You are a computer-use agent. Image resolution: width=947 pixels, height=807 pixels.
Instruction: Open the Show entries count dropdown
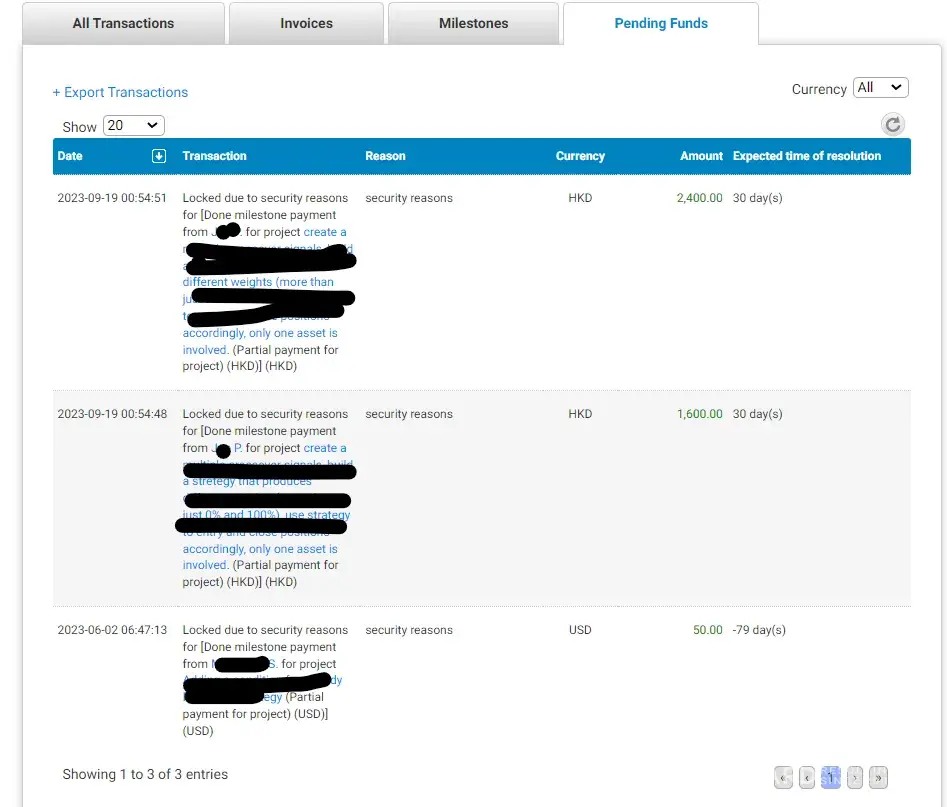(x=133, y=126)
